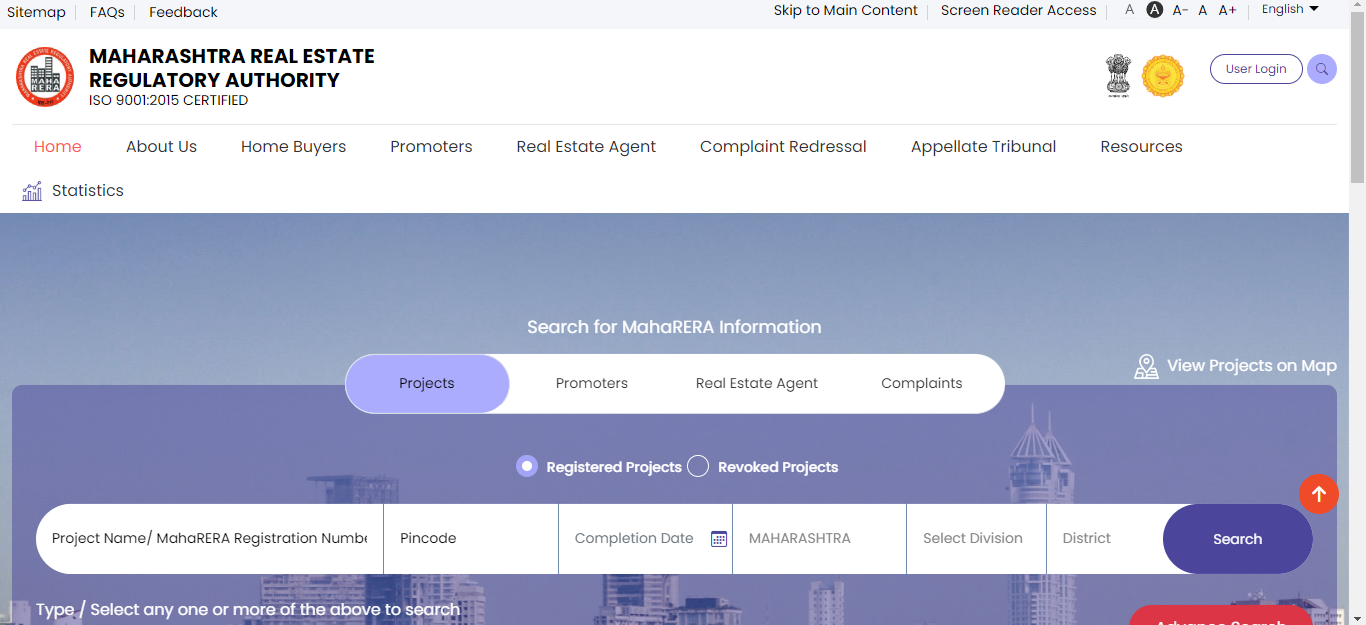Open the Home menu item
The width and height of the screenshot is (1366, 625).
pos(58,146)
